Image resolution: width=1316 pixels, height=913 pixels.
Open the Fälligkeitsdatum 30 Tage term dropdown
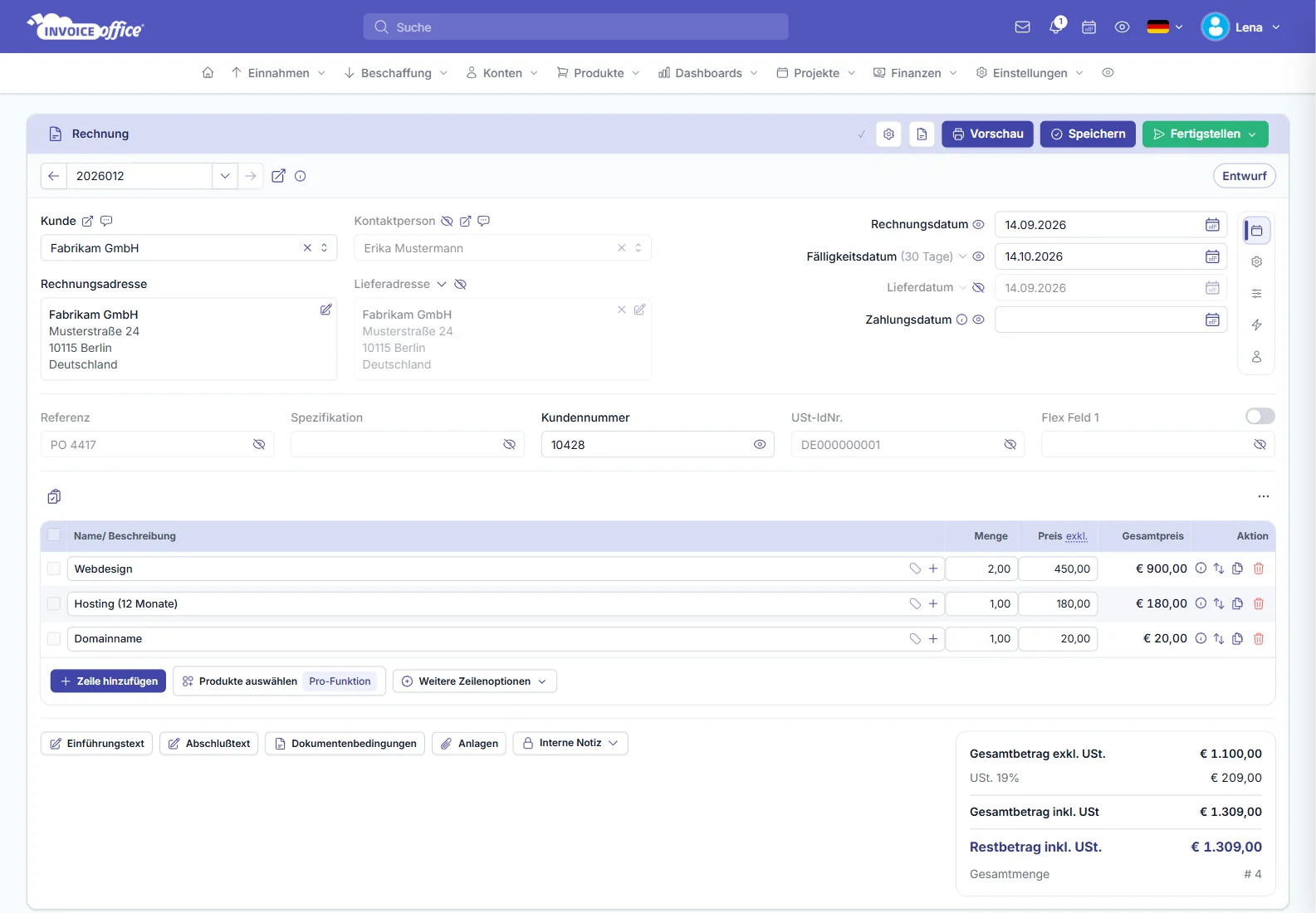[x=962, y=256]
